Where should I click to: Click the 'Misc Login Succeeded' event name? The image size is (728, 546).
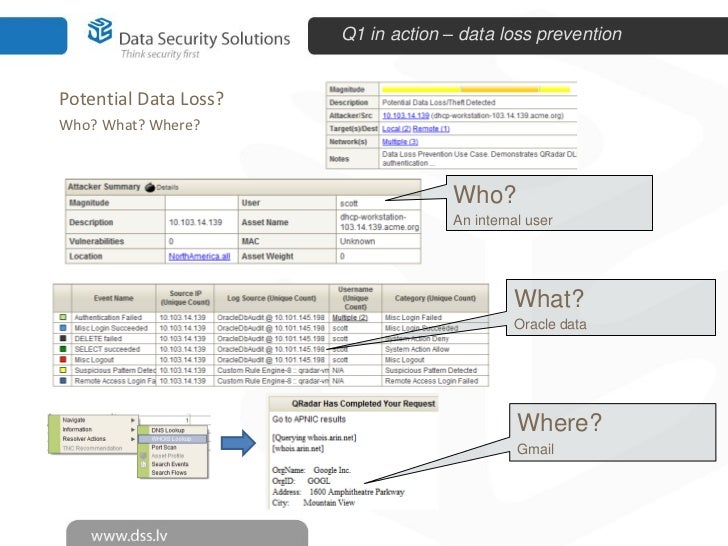tap(111, 328)
